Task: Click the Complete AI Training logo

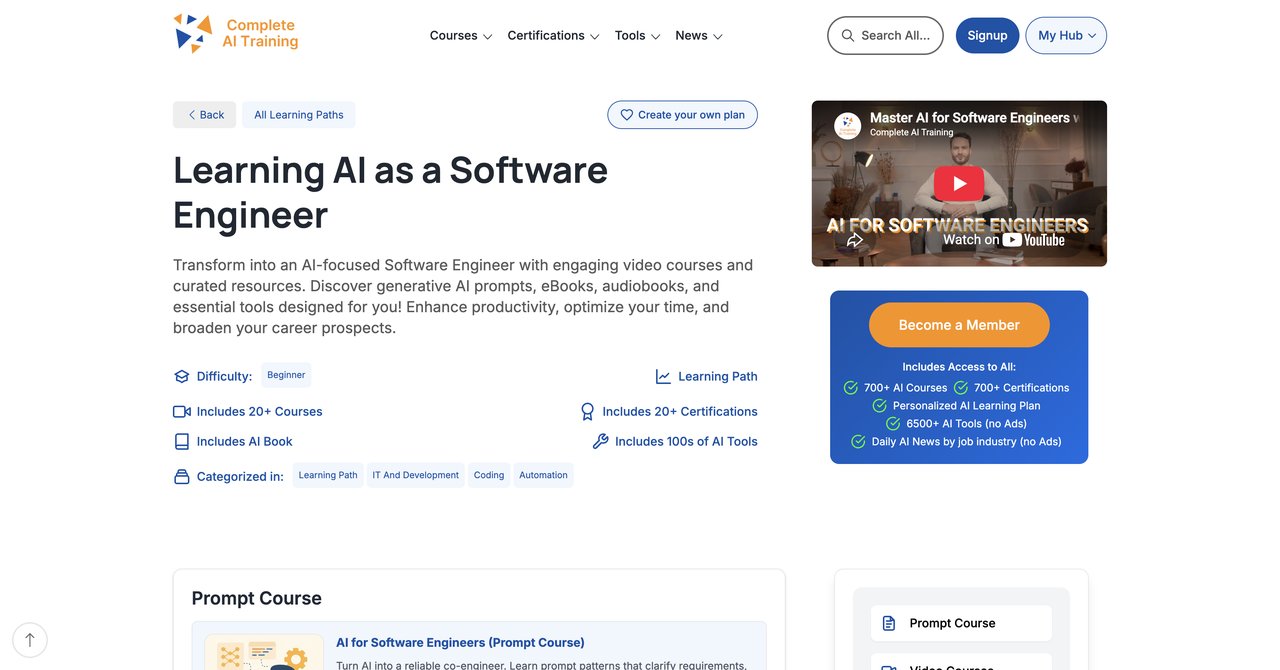Action: (x=236, y=33)
